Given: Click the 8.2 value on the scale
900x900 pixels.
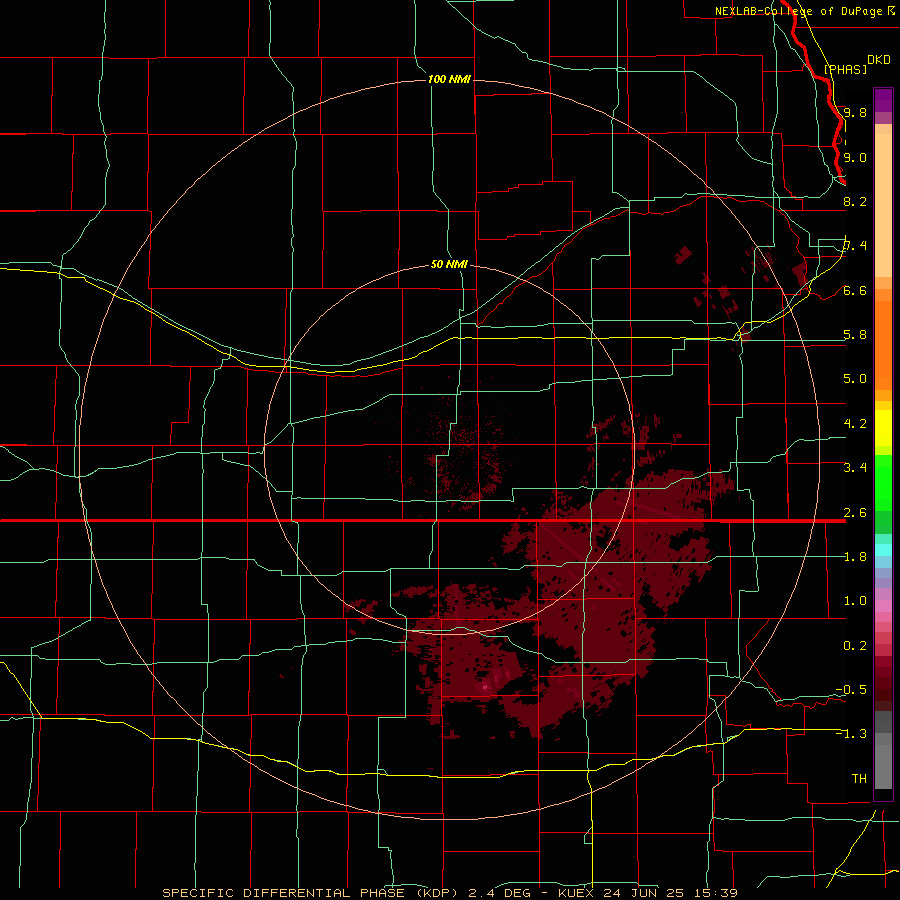Looking at the screenshot, I should click(855, 201).
